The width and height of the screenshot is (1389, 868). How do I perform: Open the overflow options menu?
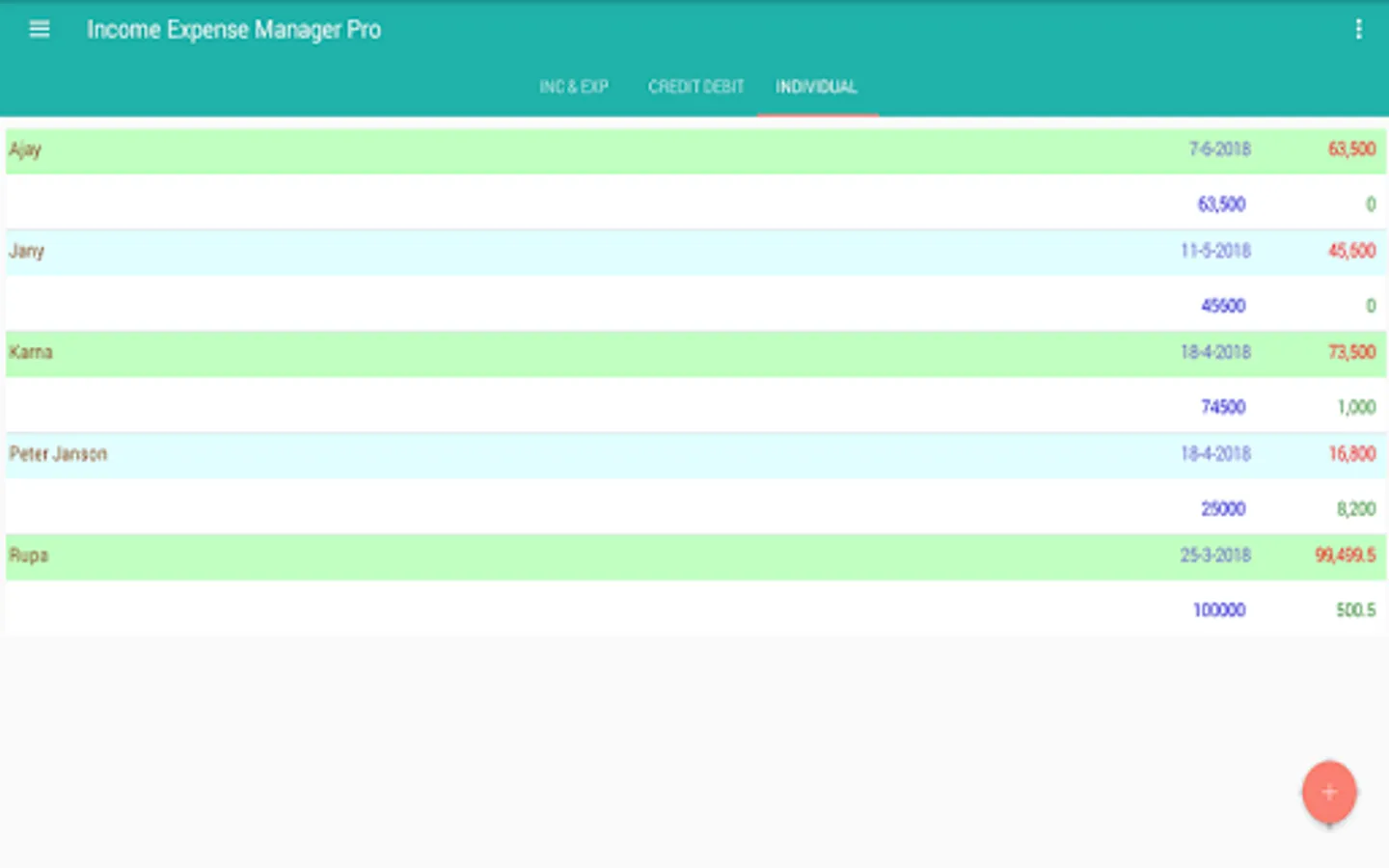coord(1359,29)
